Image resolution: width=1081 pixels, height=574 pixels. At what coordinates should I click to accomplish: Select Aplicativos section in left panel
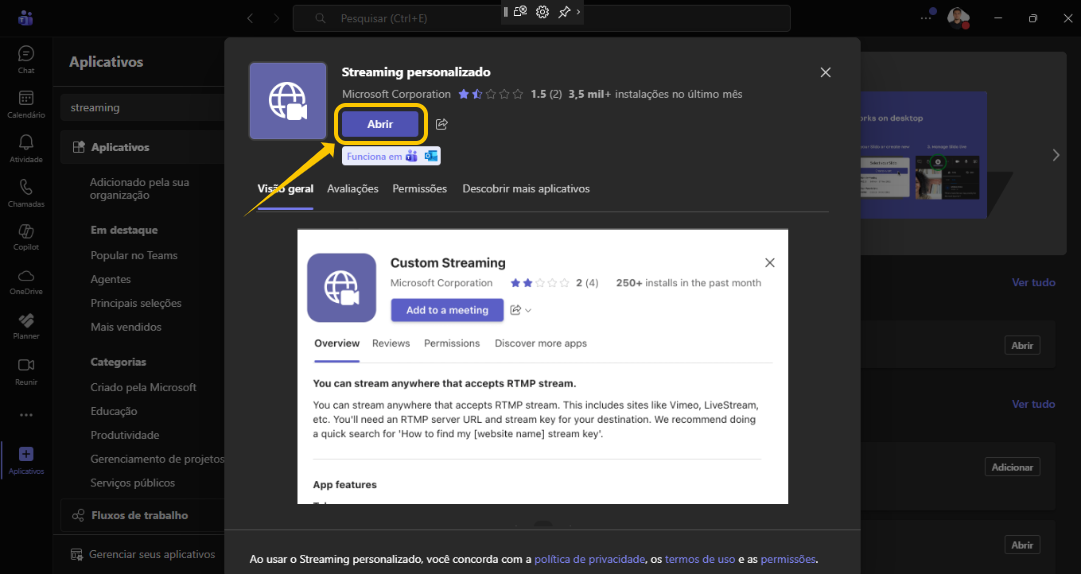[143, 147]
